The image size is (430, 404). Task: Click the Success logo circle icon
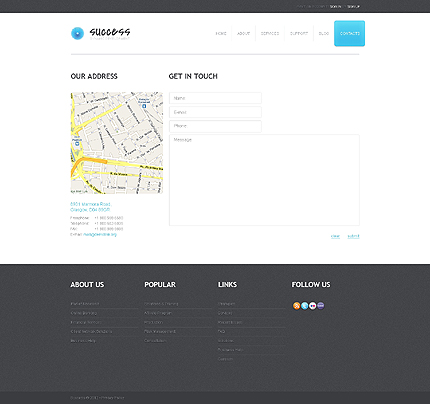coord(77,33)
